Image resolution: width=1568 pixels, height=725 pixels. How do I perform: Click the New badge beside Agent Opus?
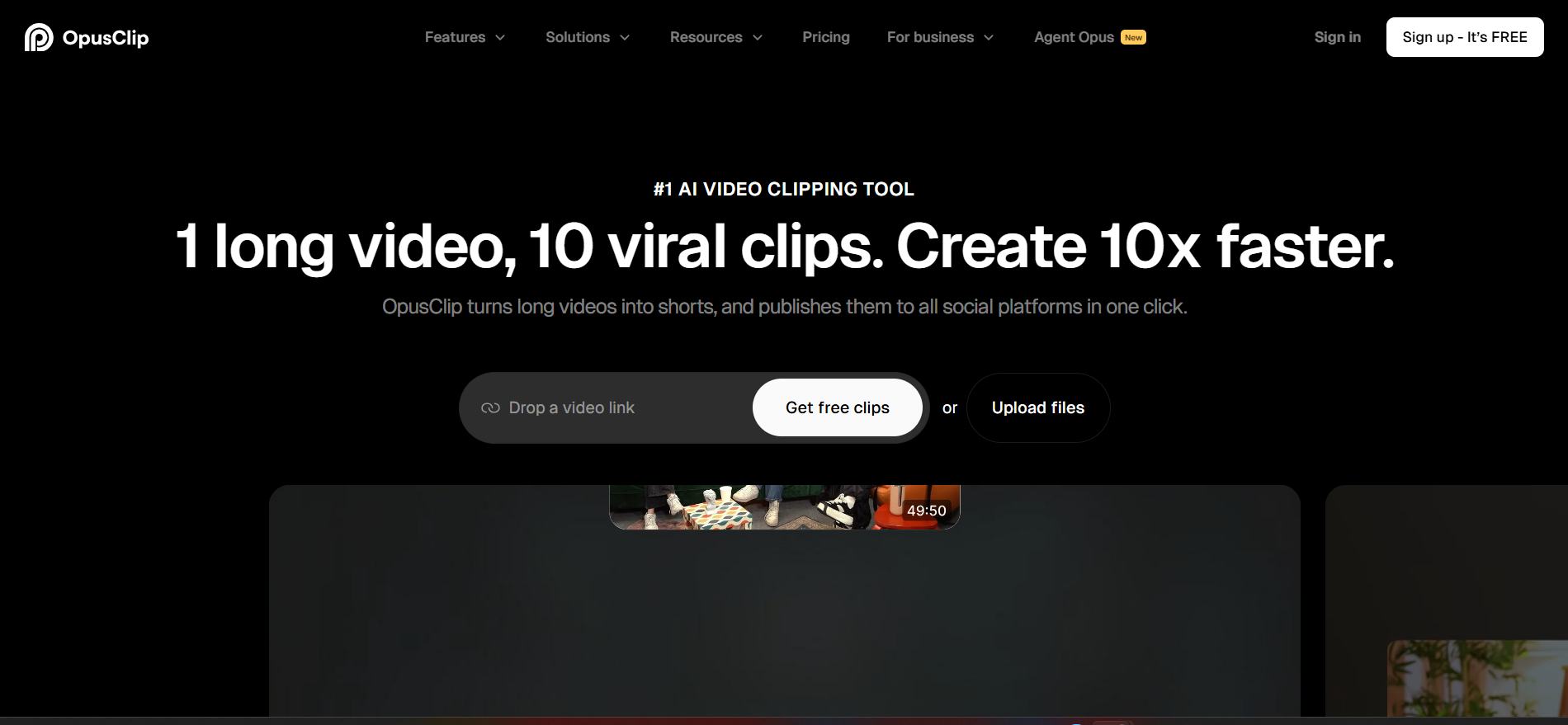(1133, 37)
